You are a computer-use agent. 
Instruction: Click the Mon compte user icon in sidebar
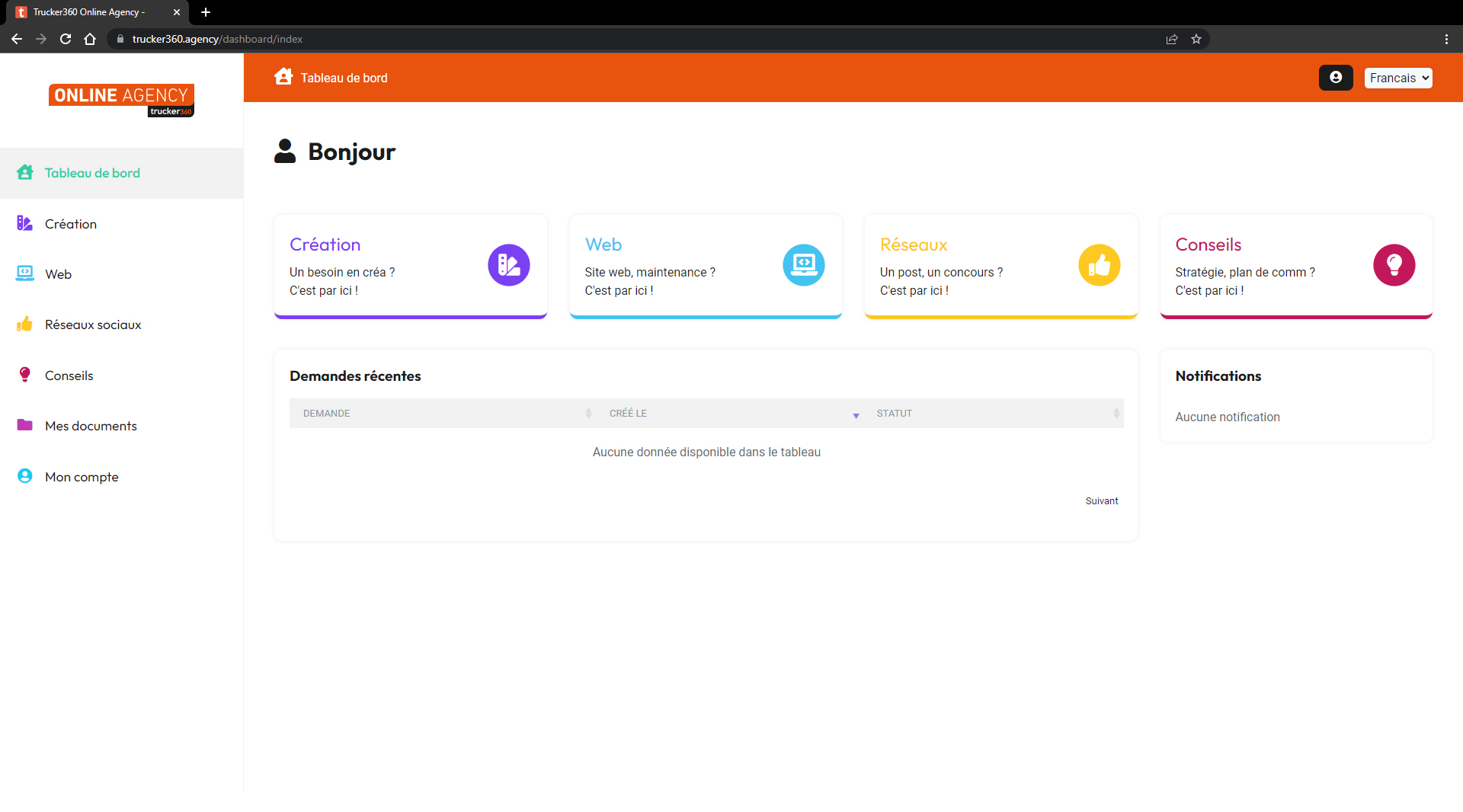25,476
